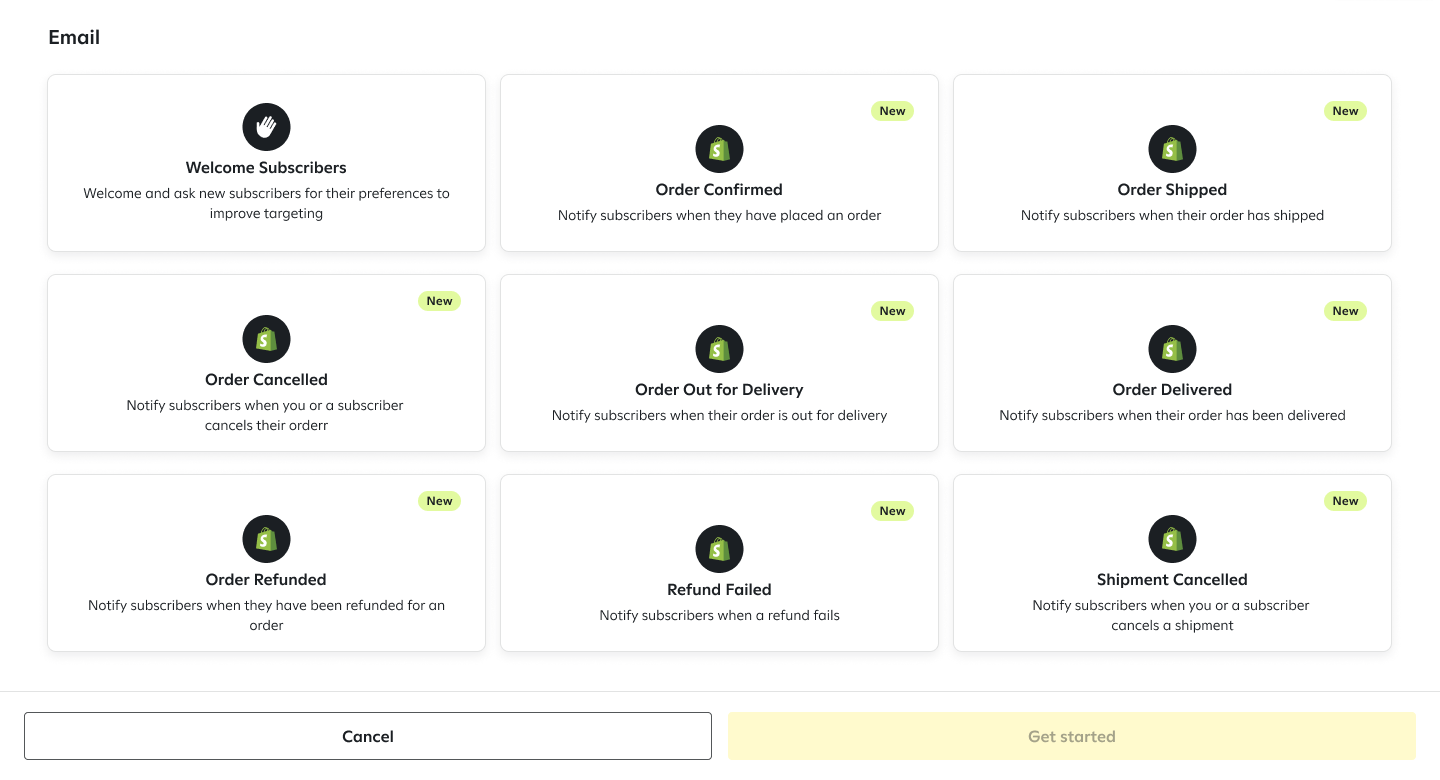Click the Shopify icon above Shipment Cancelled
Screen dimensions: 1440x780
coord(1172,539)
